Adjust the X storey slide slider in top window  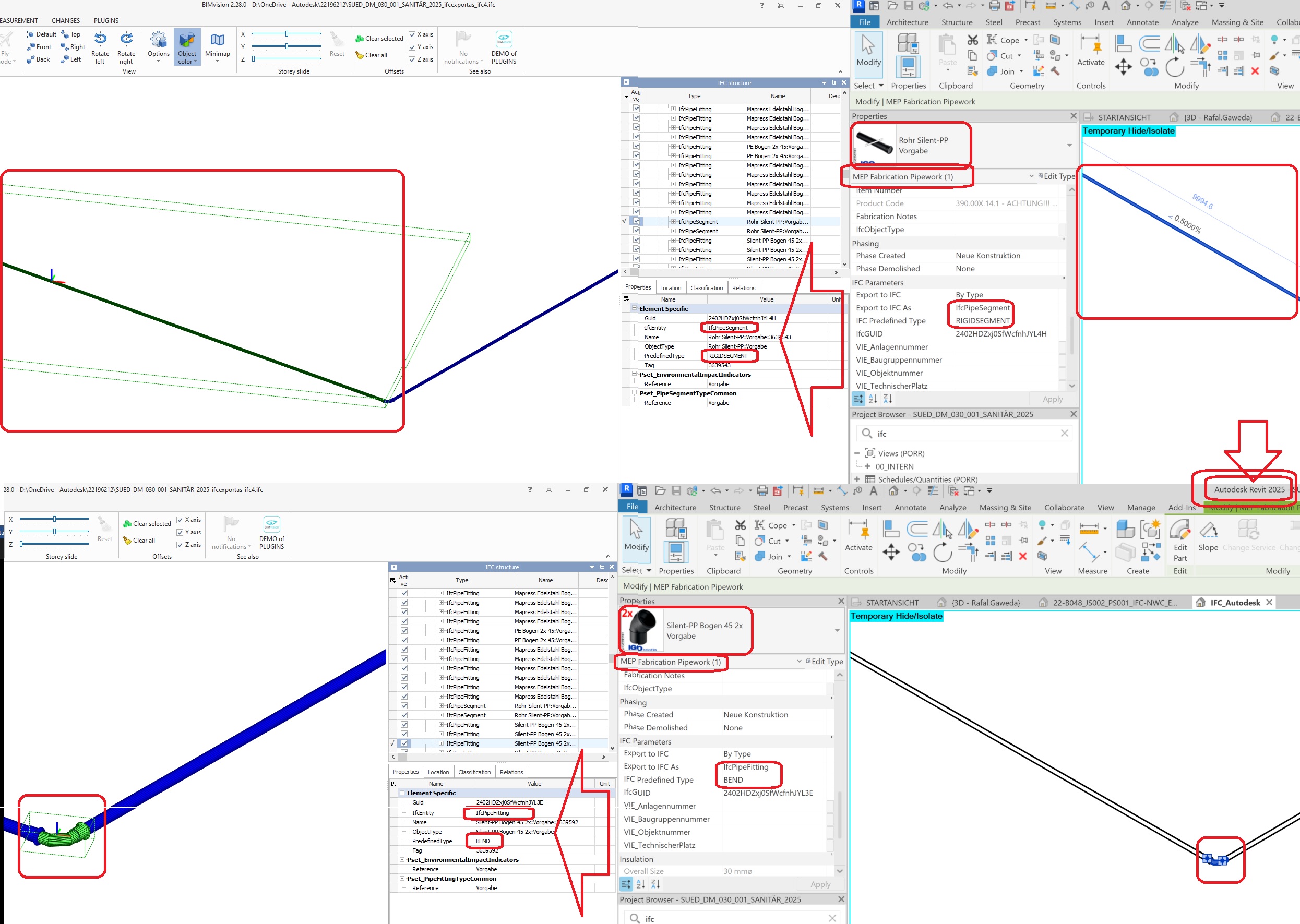coord(287,34)
